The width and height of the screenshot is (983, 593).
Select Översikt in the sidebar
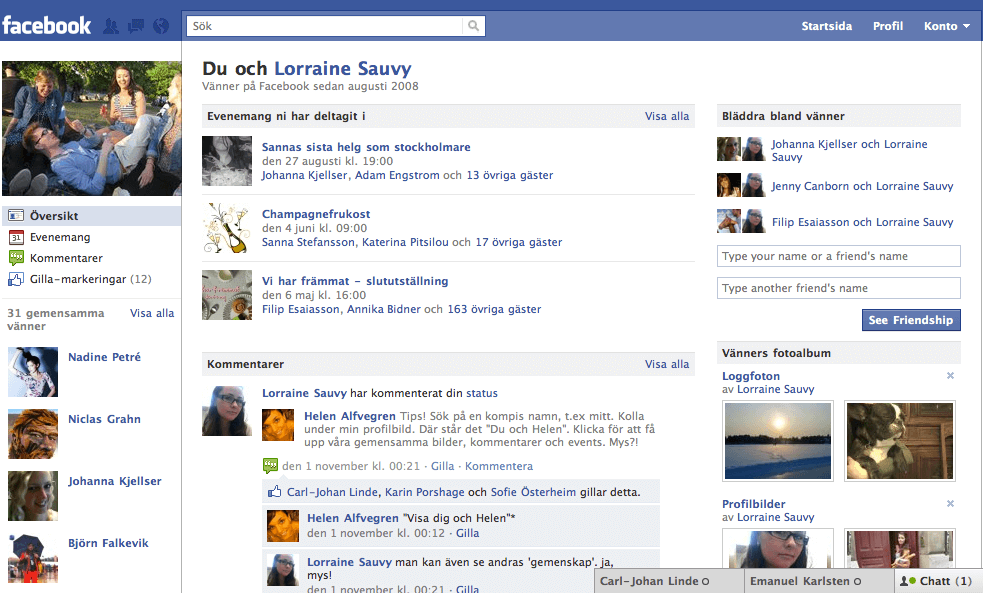(x=92, y=216)
